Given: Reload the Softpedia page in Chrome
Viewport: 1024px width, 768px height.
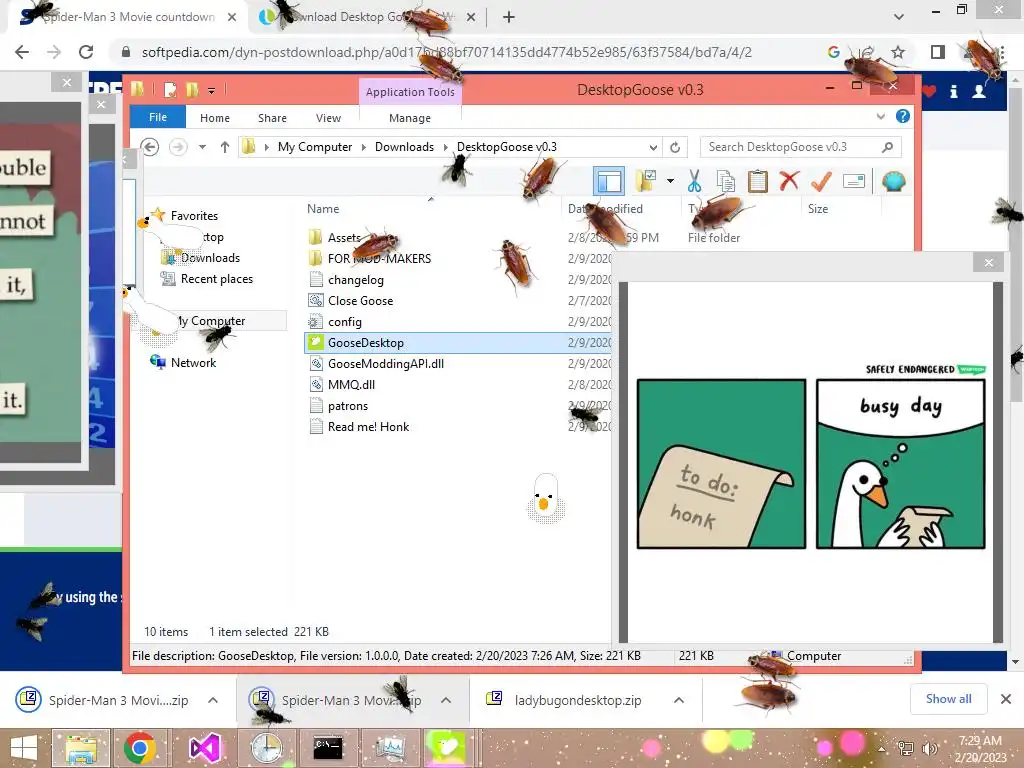Looking at the screenshot, I should [x=86, y=52].
